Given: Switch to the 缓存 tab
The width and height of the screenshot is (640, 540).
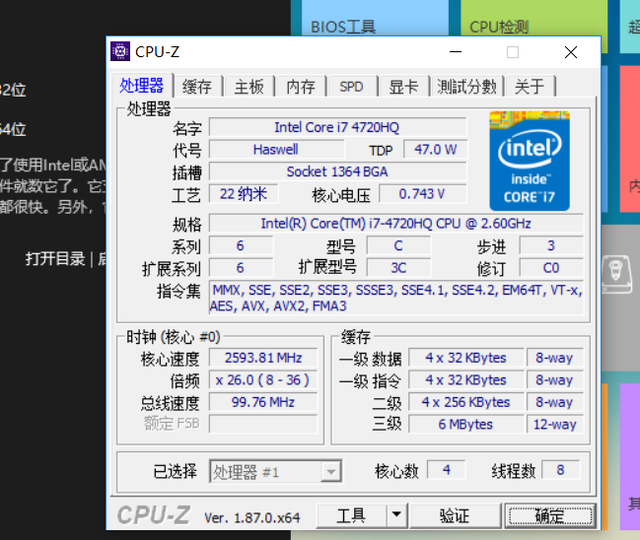Looking at the screenshot, I should point(197,87).
